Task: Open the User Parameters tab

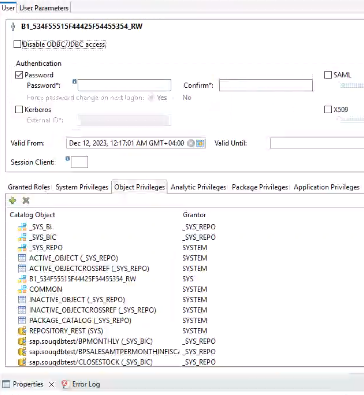Action: (44, 8)
